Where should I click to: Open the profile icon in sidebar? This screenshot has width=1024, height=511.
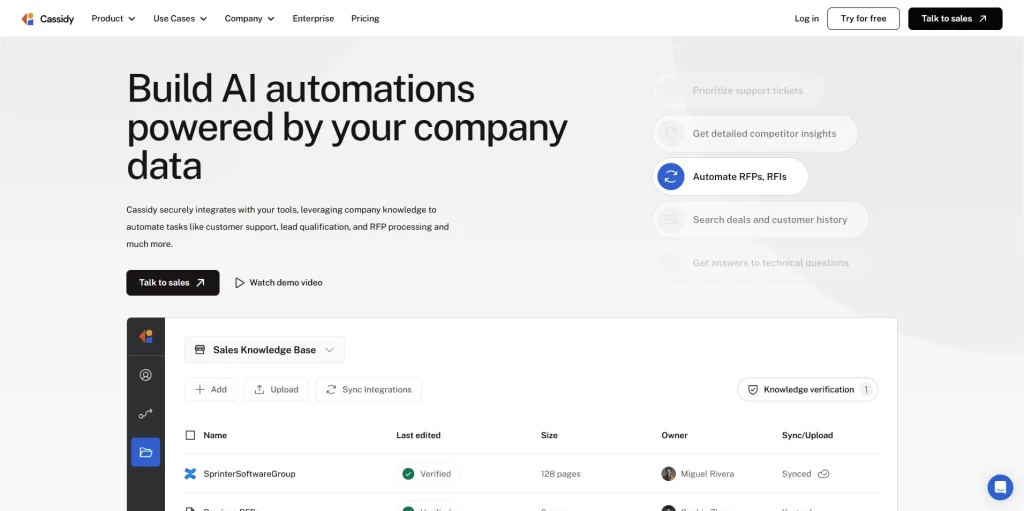tap(146, 375)
